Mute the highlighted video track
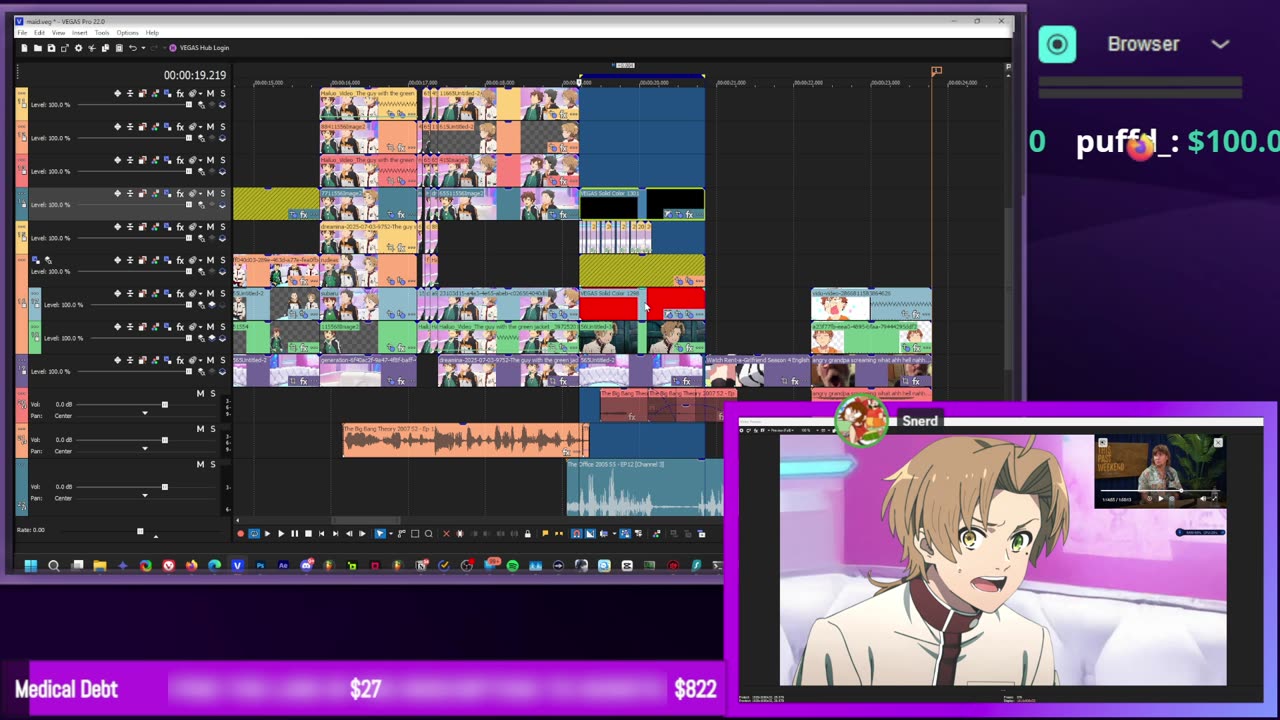1280x720 pixels. [x=210, y=193]
